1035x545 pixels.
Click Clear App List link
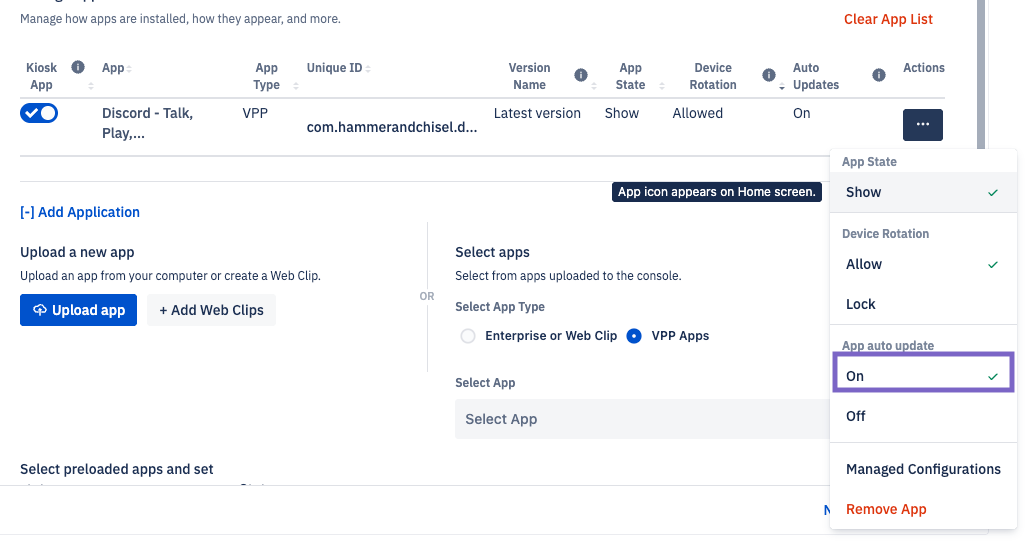[888, 19]
